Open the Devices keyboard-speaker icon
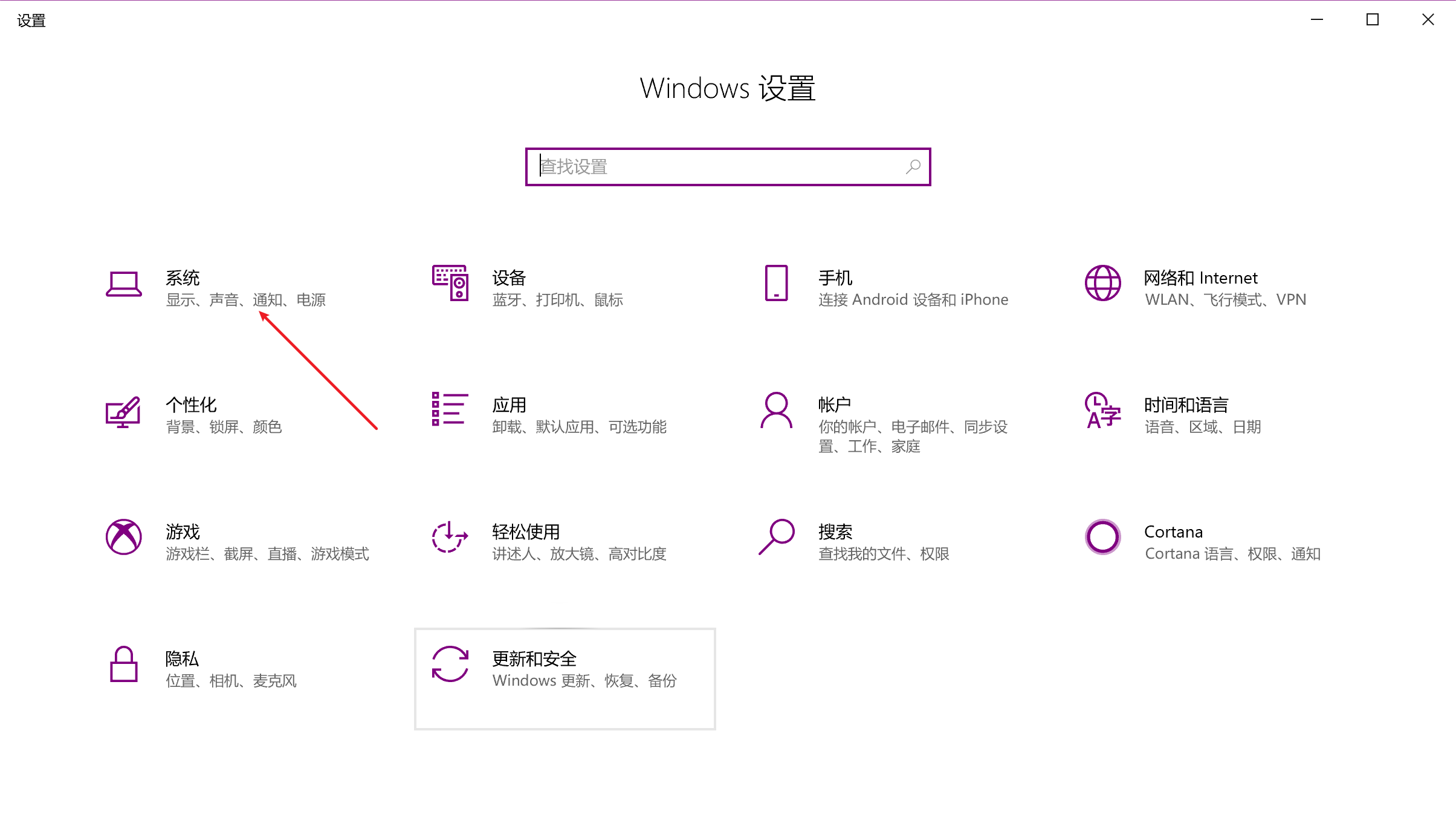This screenshot has height=829, width=1456. (450, 283)
